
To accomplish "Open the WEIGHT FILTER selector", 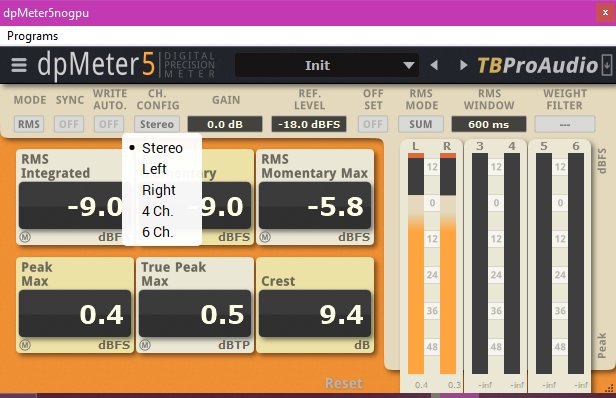I will pos(565,124).
